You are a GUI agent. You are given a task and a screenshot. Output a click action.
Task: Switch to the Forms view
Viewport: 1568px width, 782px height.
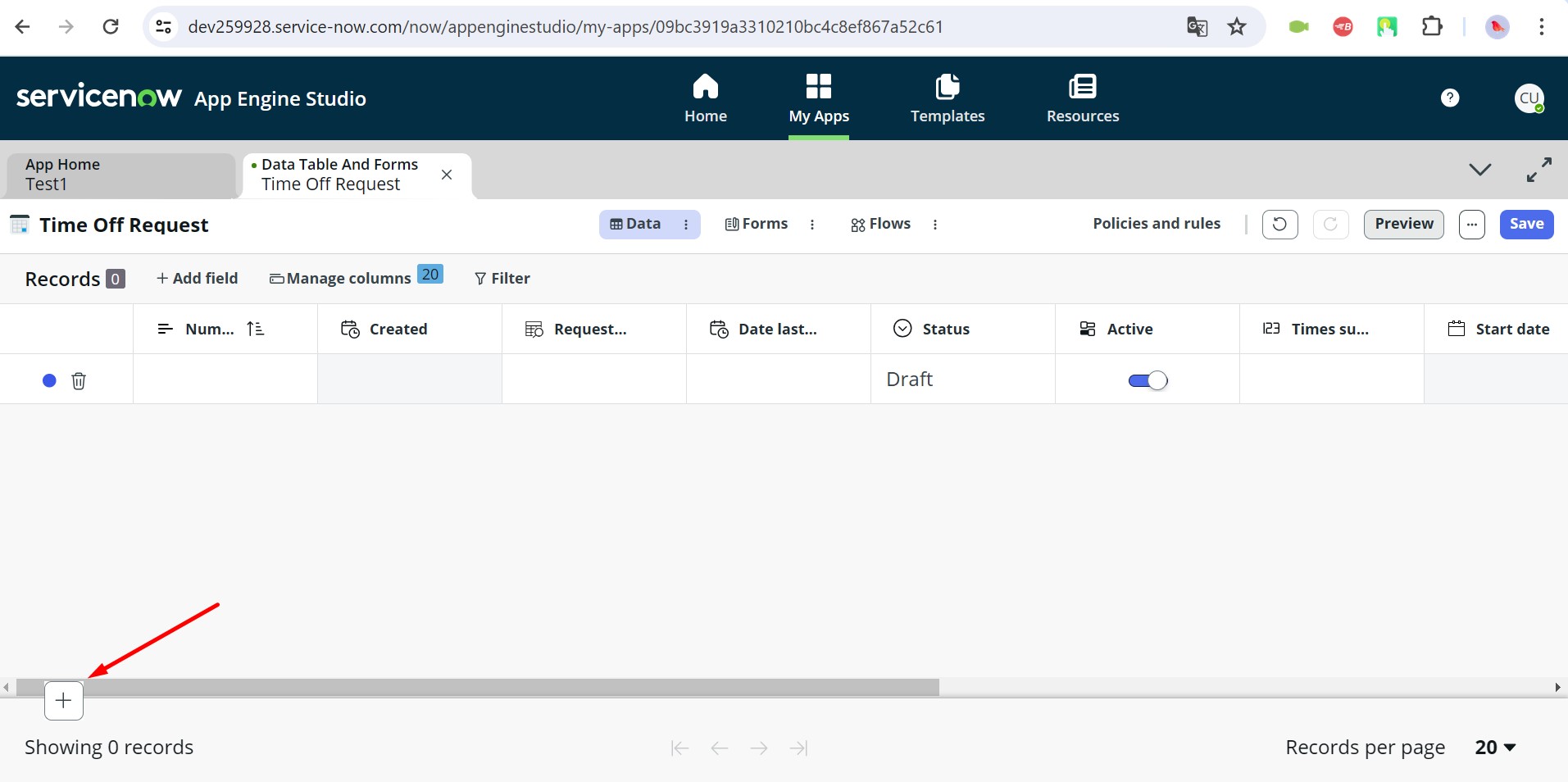757,224
